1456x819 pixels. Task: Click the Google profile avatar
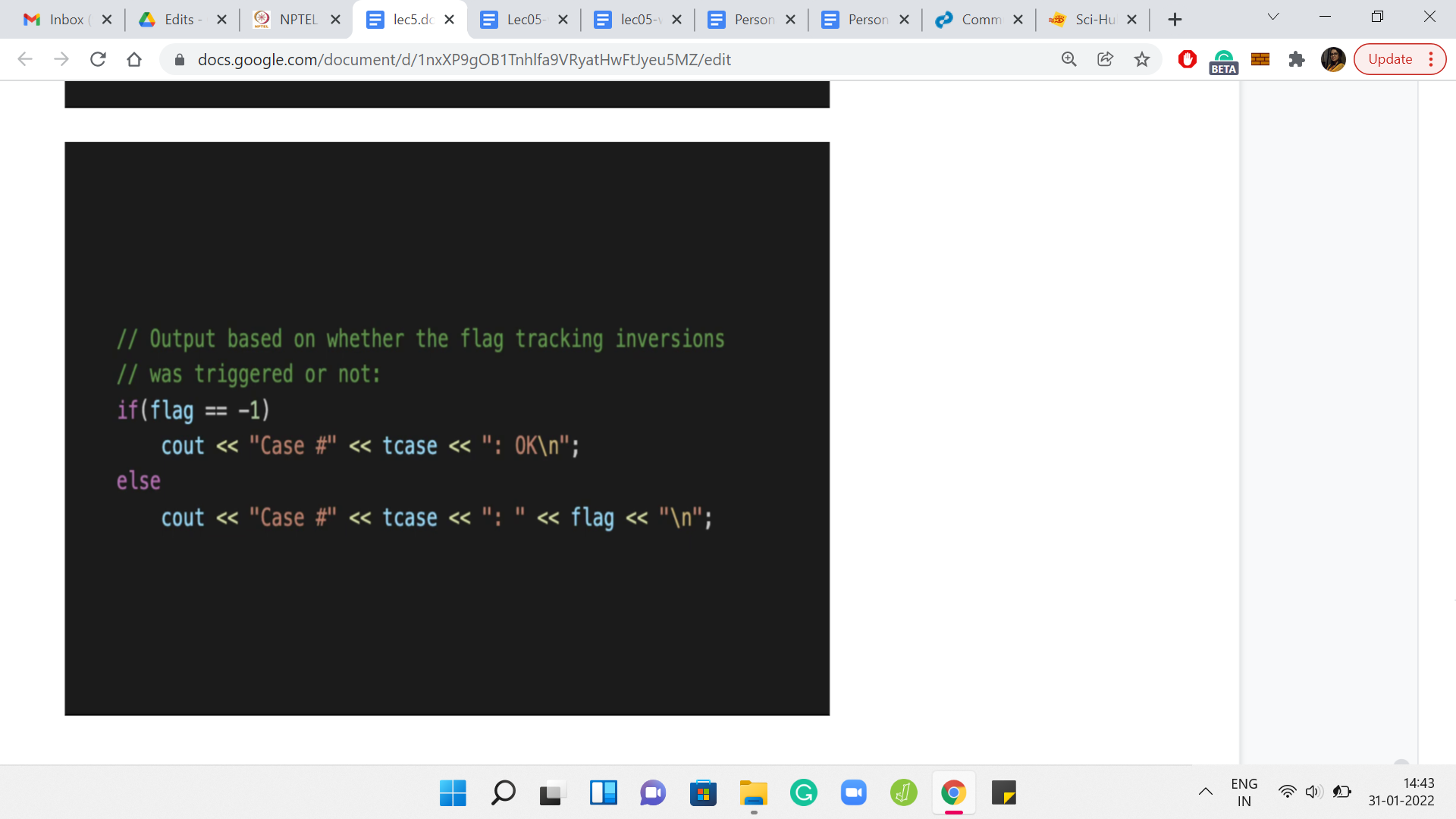tap(1332, 59)
